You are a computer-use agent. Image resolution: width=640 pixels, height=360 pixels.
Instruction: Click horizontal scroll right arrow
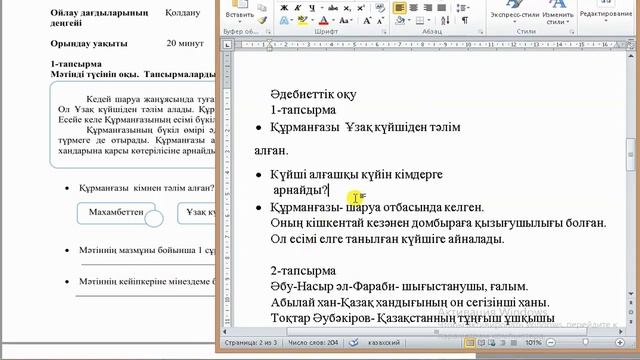tap(621, 332)
